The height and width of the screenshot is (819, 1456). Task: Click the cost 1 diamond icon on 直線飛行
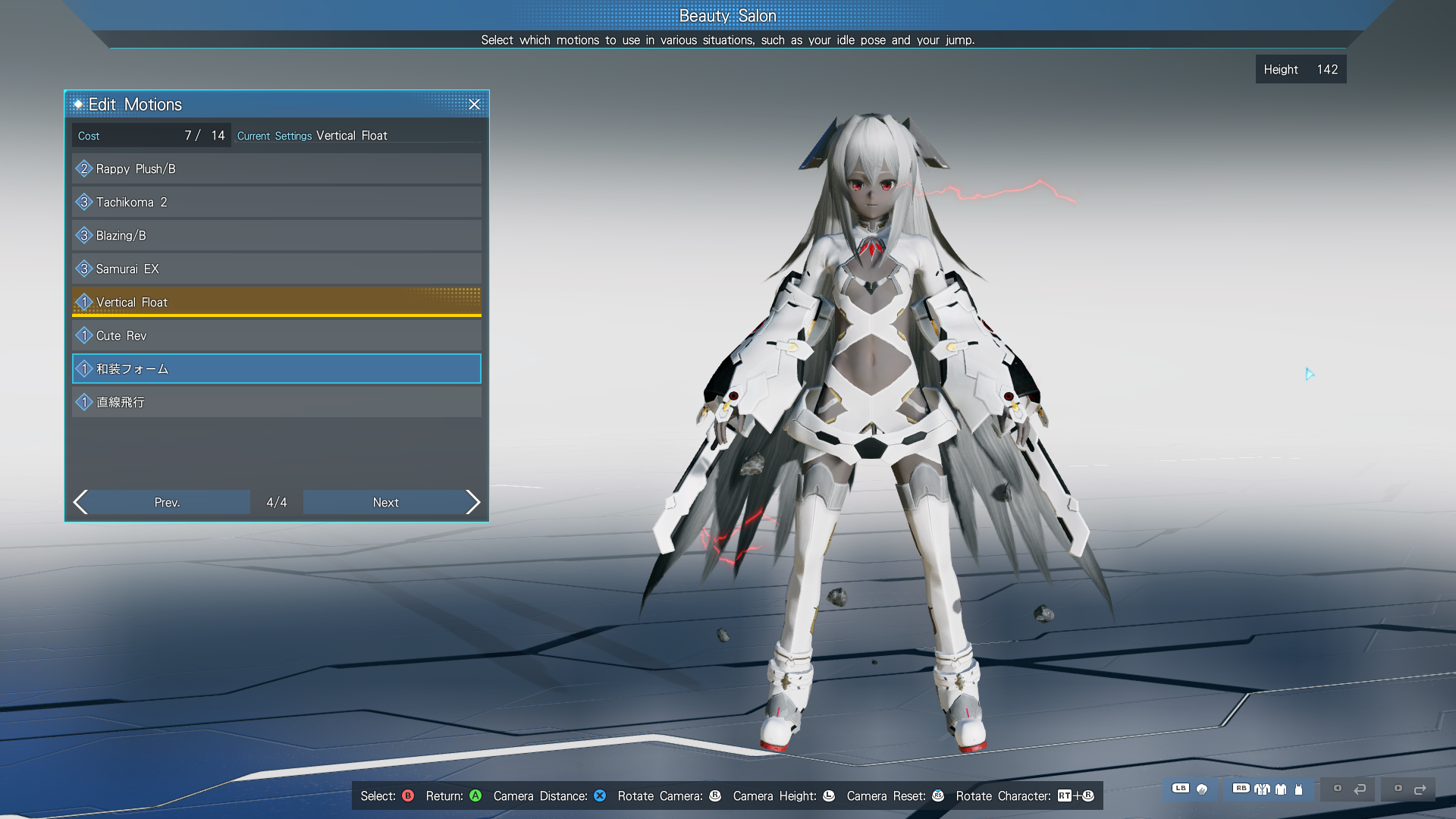coord(84,402)
